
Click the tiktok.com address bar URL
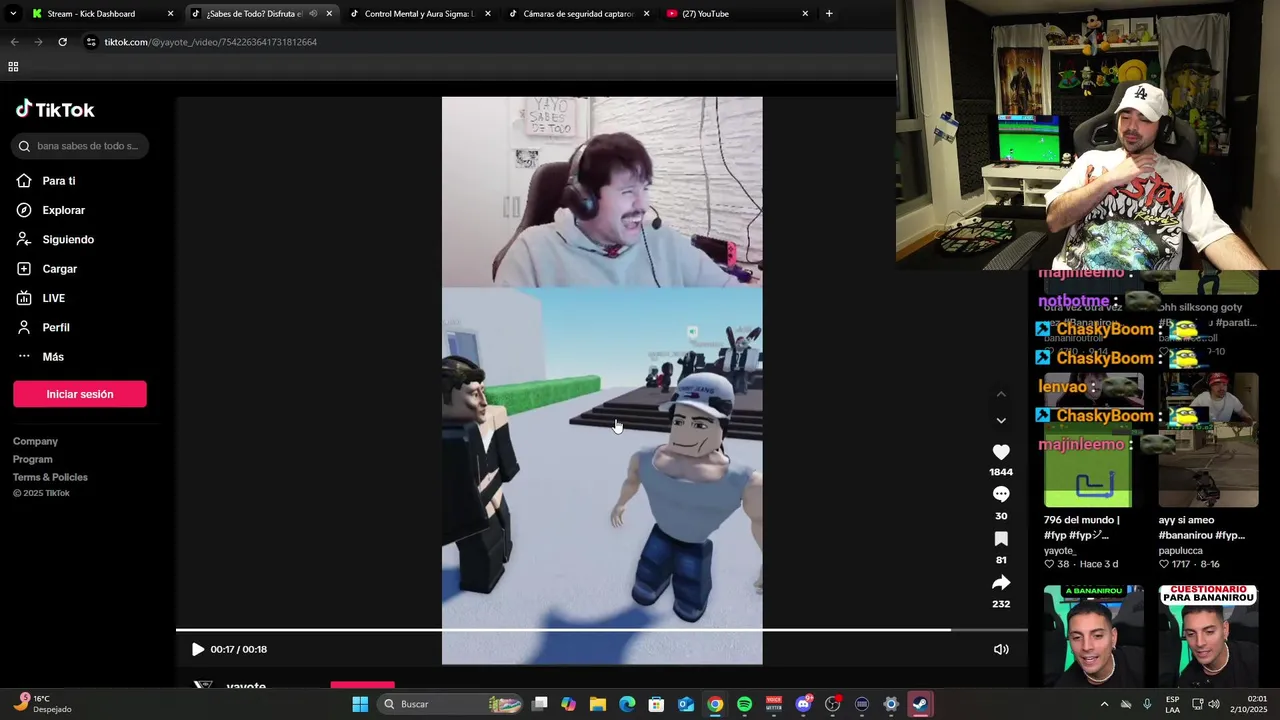[x=210, y=42]
